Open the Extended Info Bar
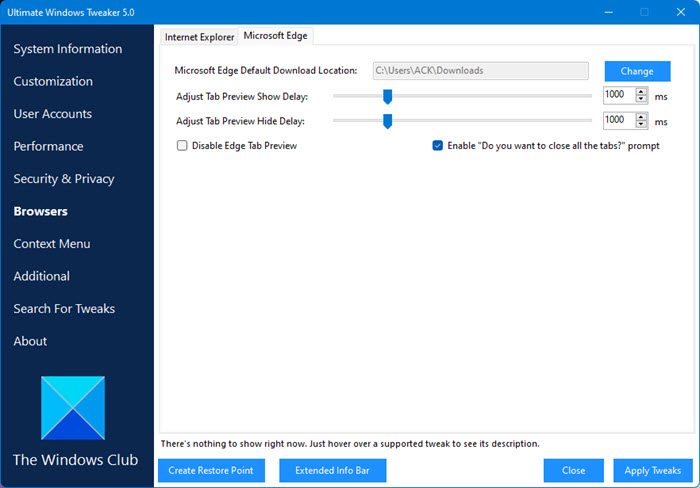The height and width of the screenshot is (488, 700). point(332,470)
